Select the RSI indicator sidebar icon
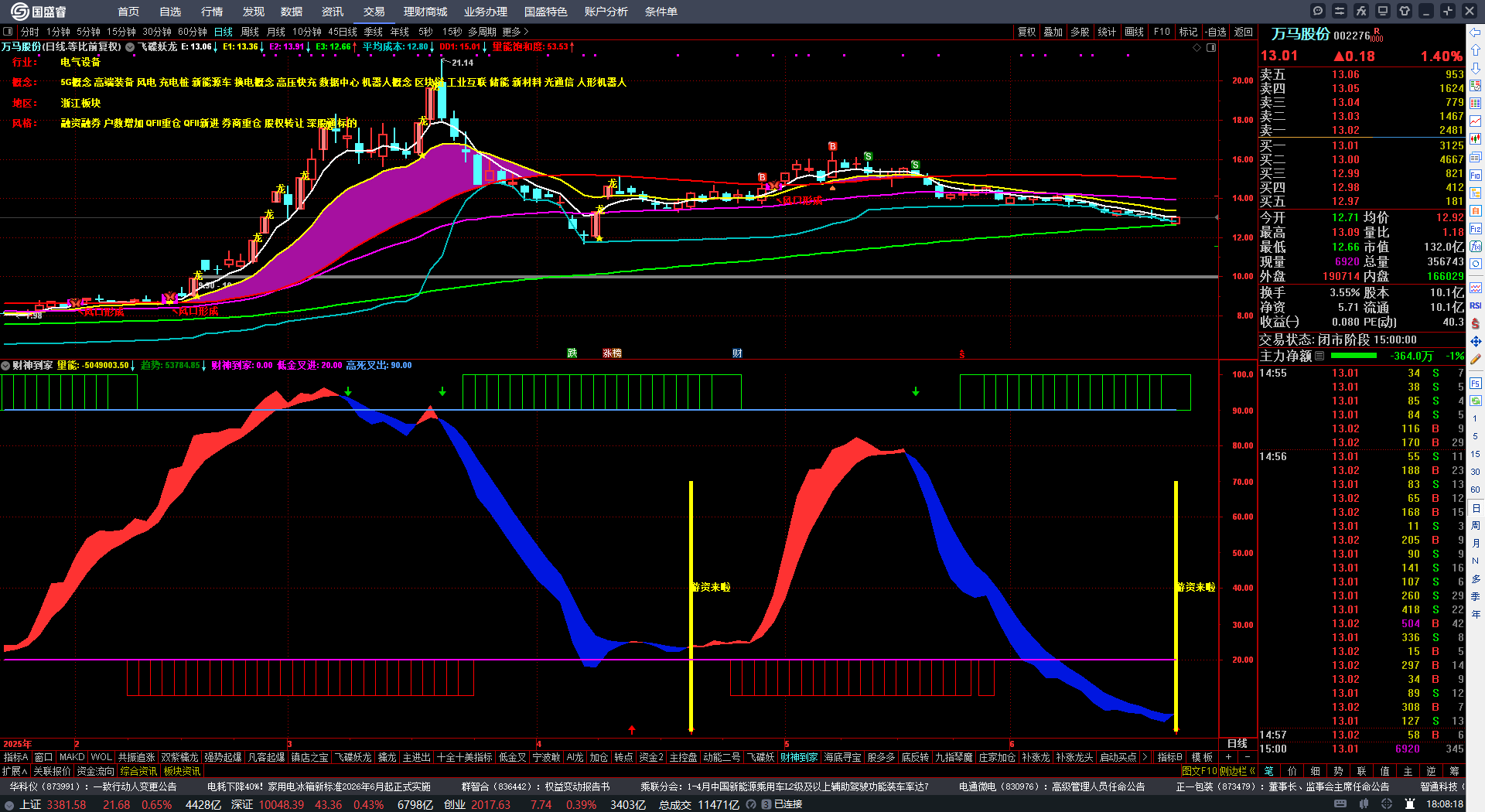Image resolution: width=1485 pixels, height=812 pixels. pos(1476,305)
